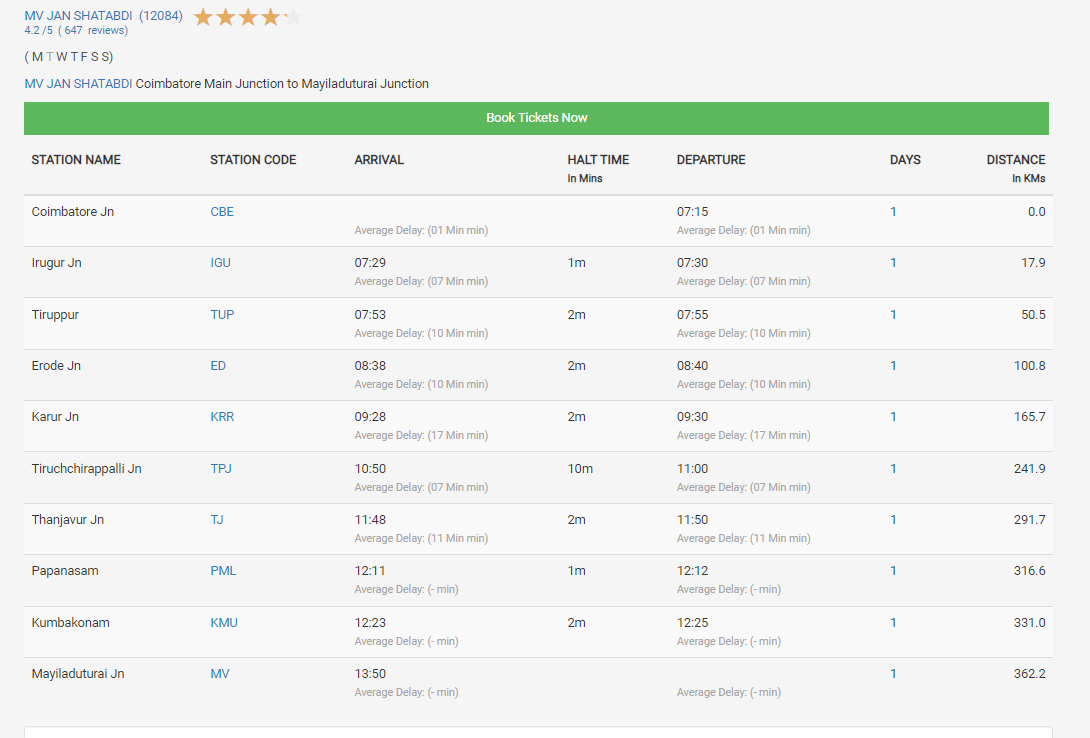Screen dimensions: 1090x738
Task: Click the 07:15 departure time for Coimbatore
Action: click(692, 212)
